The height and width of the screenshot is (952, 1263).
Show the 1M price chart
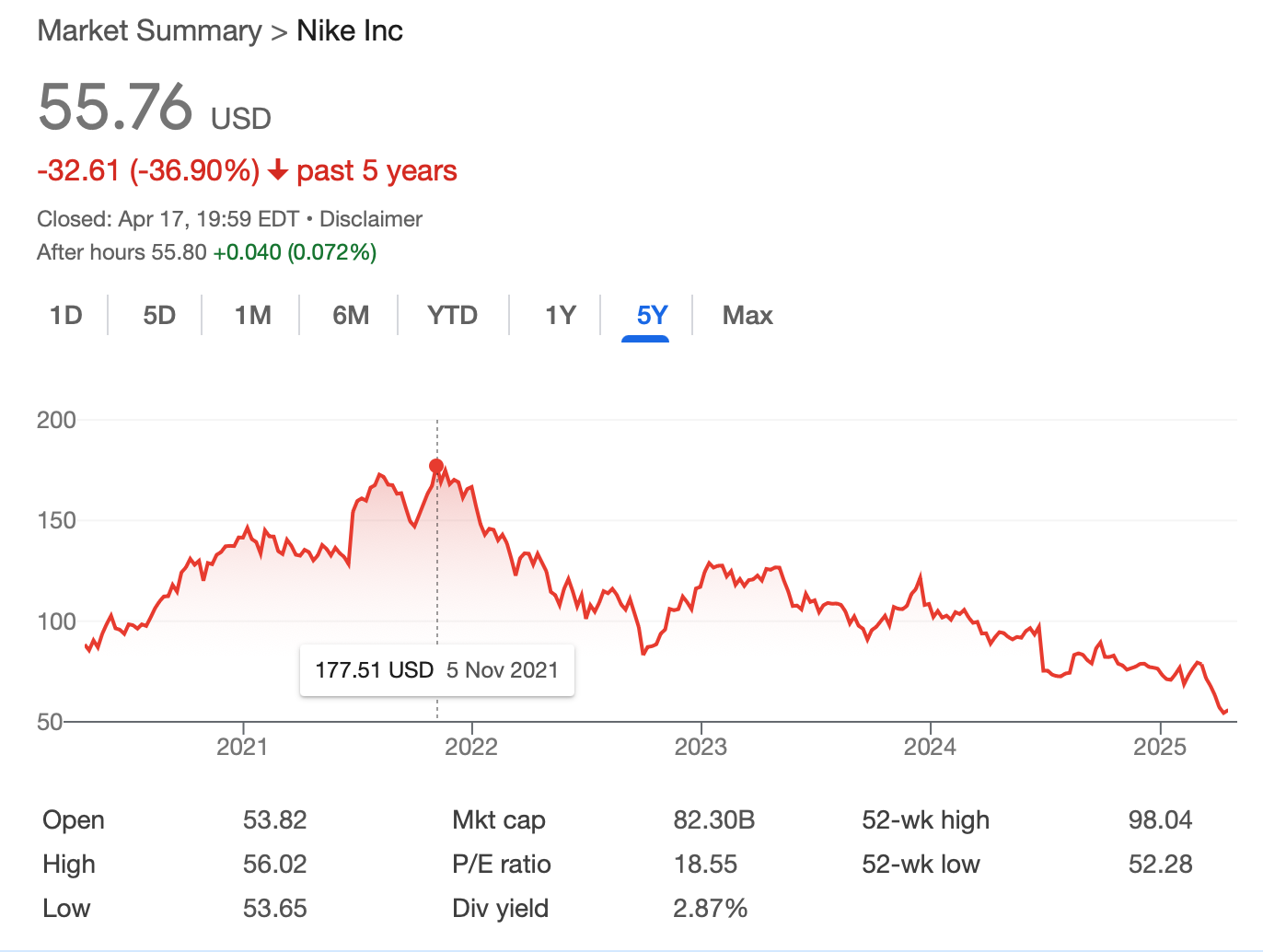[253, 316]
